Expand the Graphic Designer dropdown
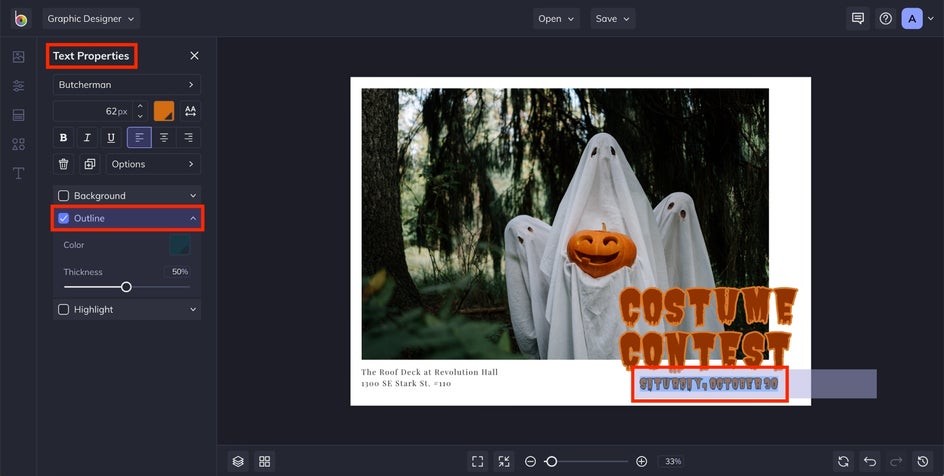The image size is (944, 476). click(x=91, y=18)
